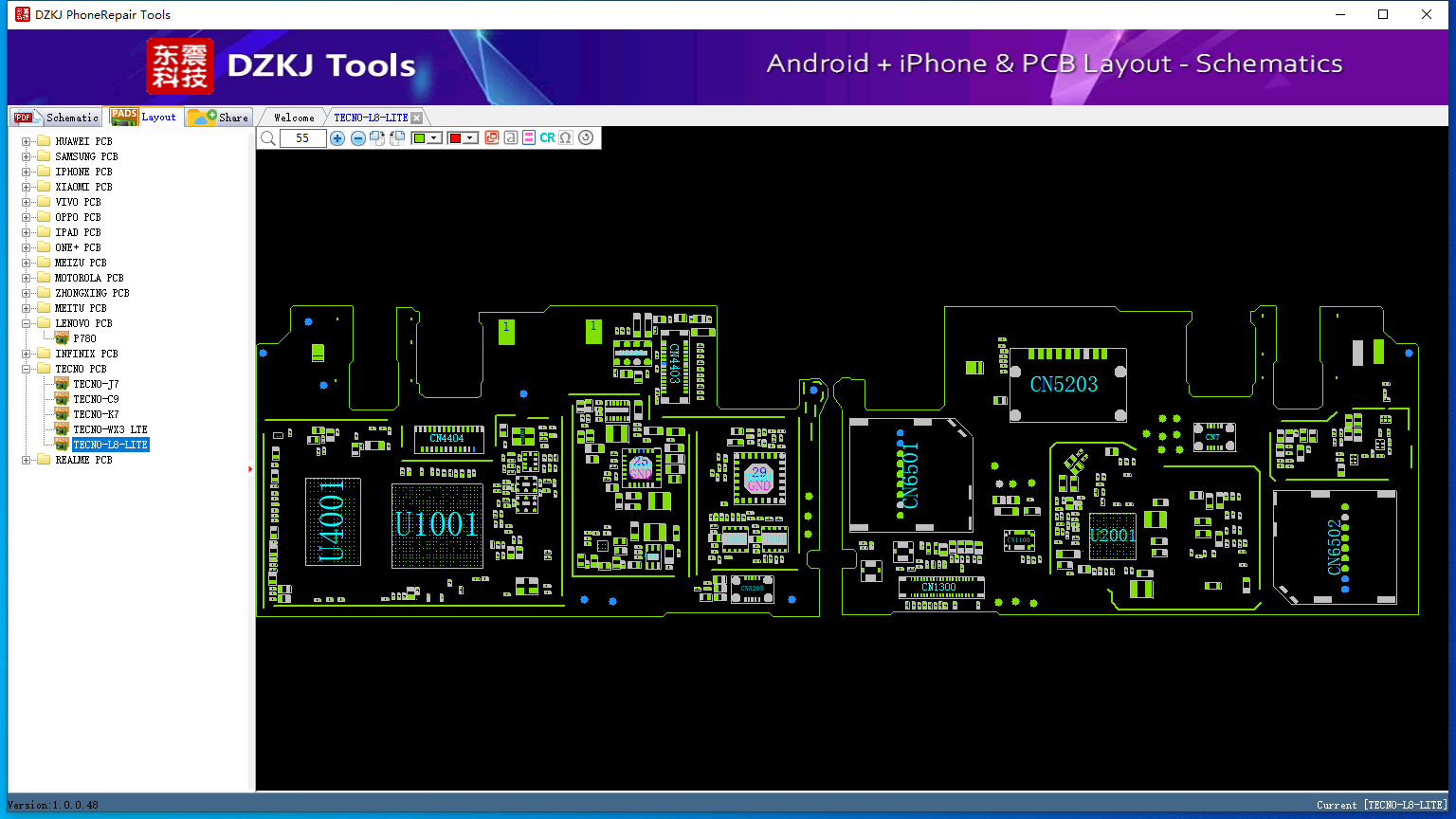Select the INFINIX PCB tree item

click(86, 355)
